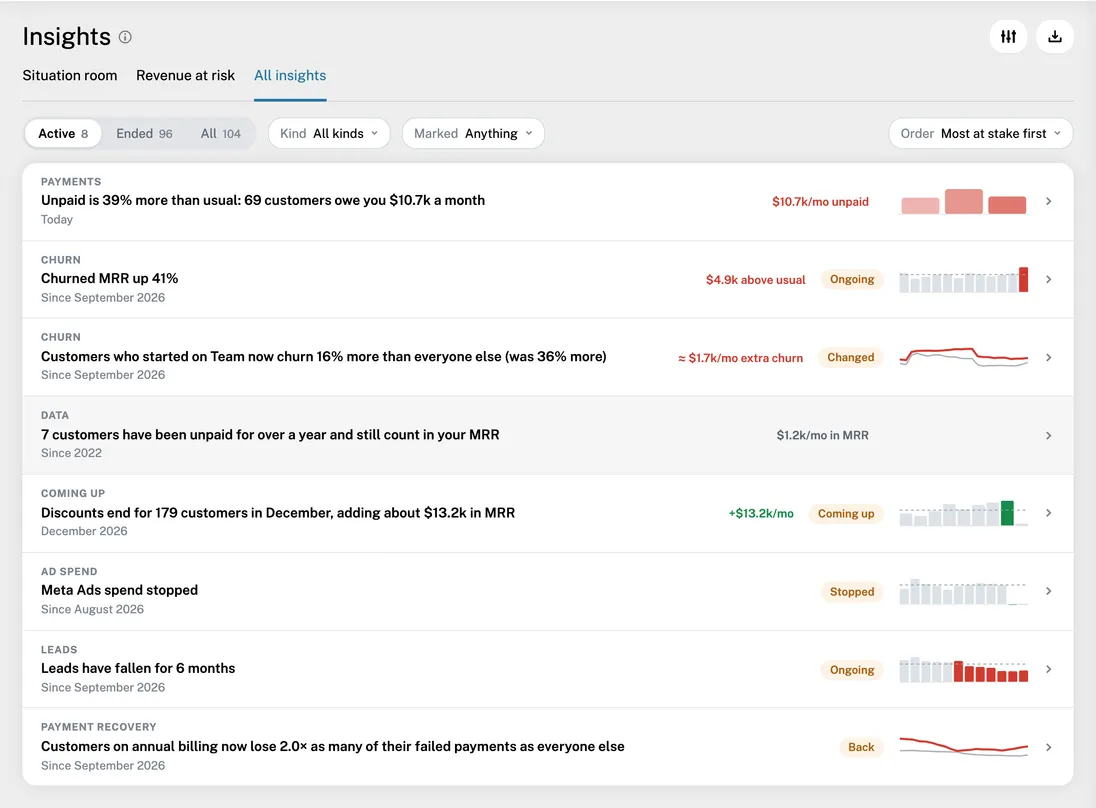Expand the 7 customers unpaid insight chevron
Screen dimensions: 1096x808
tap(1048, 435)
